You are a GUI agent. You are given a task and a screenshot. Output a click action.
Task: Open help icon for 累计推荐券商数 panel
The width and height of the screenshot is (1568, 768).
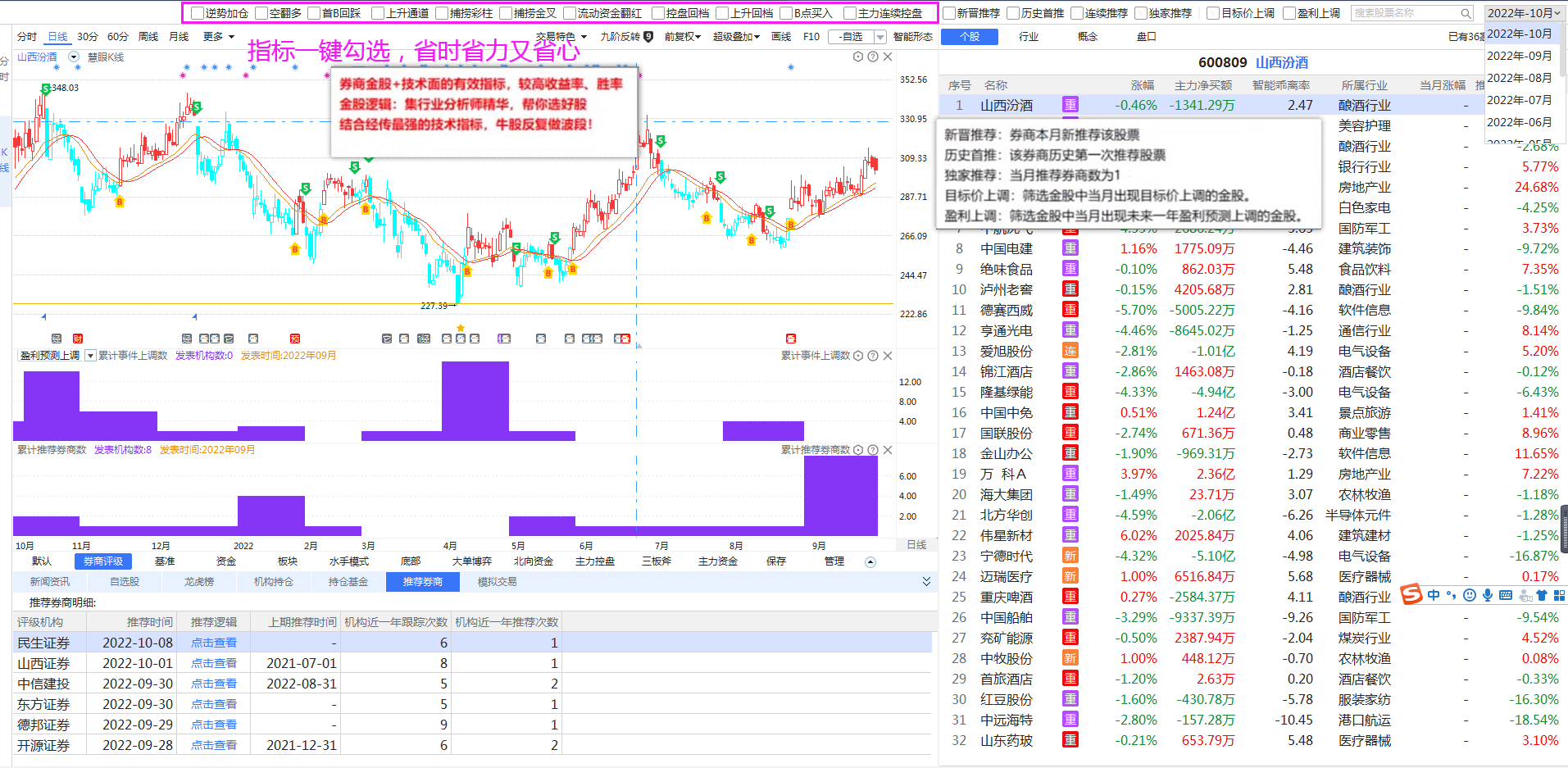[x=873, y=450]
